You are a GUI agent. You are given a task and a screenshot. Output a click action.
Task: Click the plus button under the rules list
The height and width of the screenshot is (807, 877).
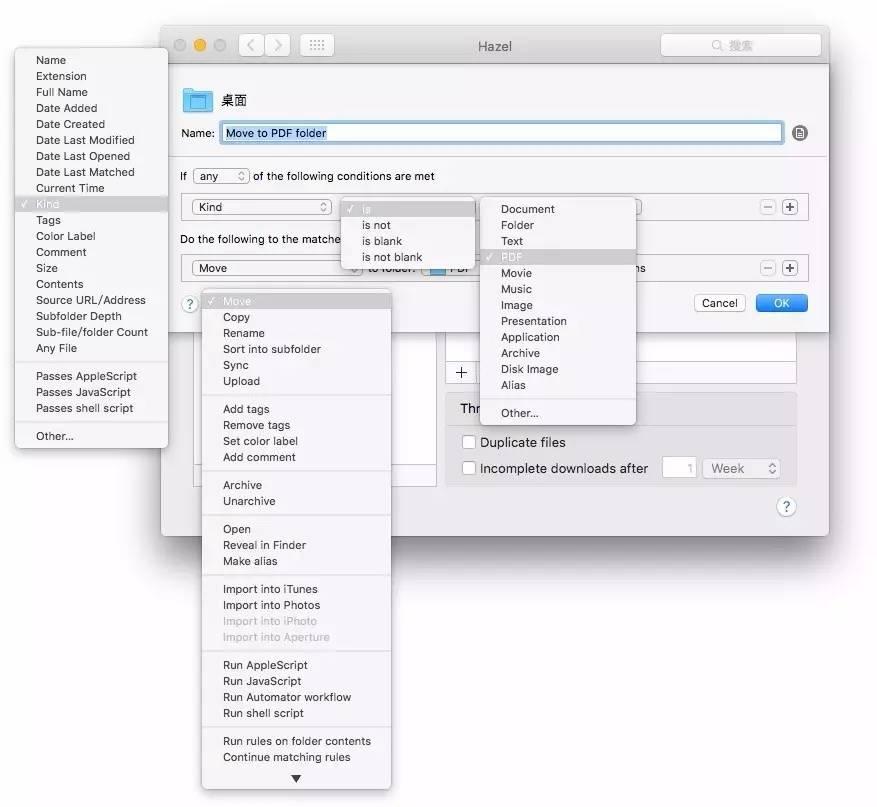click(x=461, y=372)
